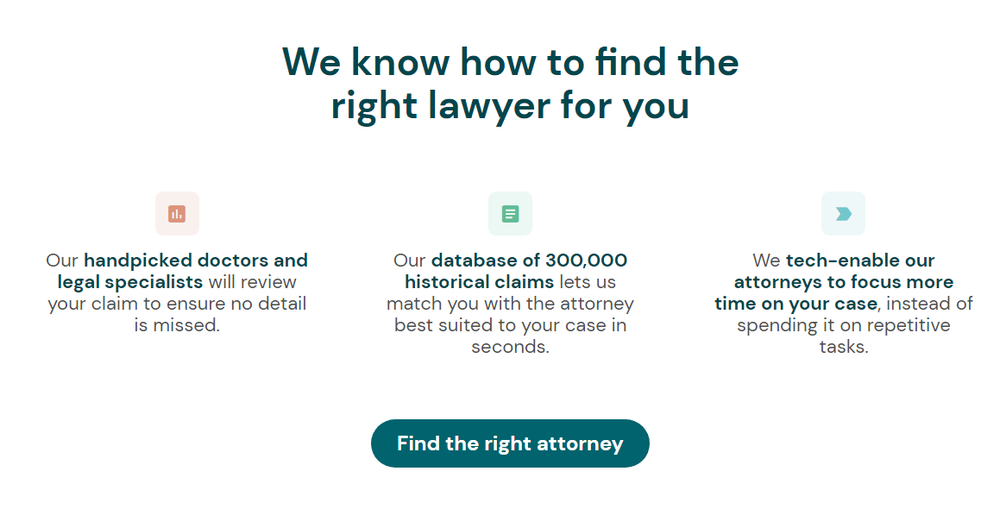Click text mentioning attorney best suited to case
This screenshot has height=515, width=1000.
click(510, 314)
